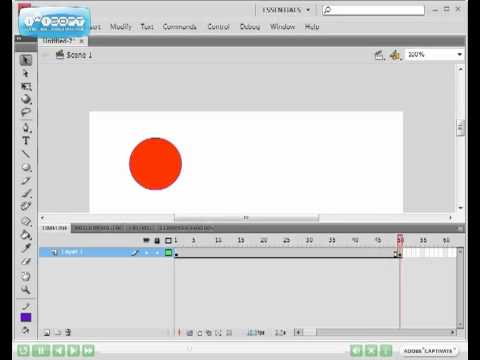
Task: Open the timeline panel options menu
Action: (x=460, y=228)
